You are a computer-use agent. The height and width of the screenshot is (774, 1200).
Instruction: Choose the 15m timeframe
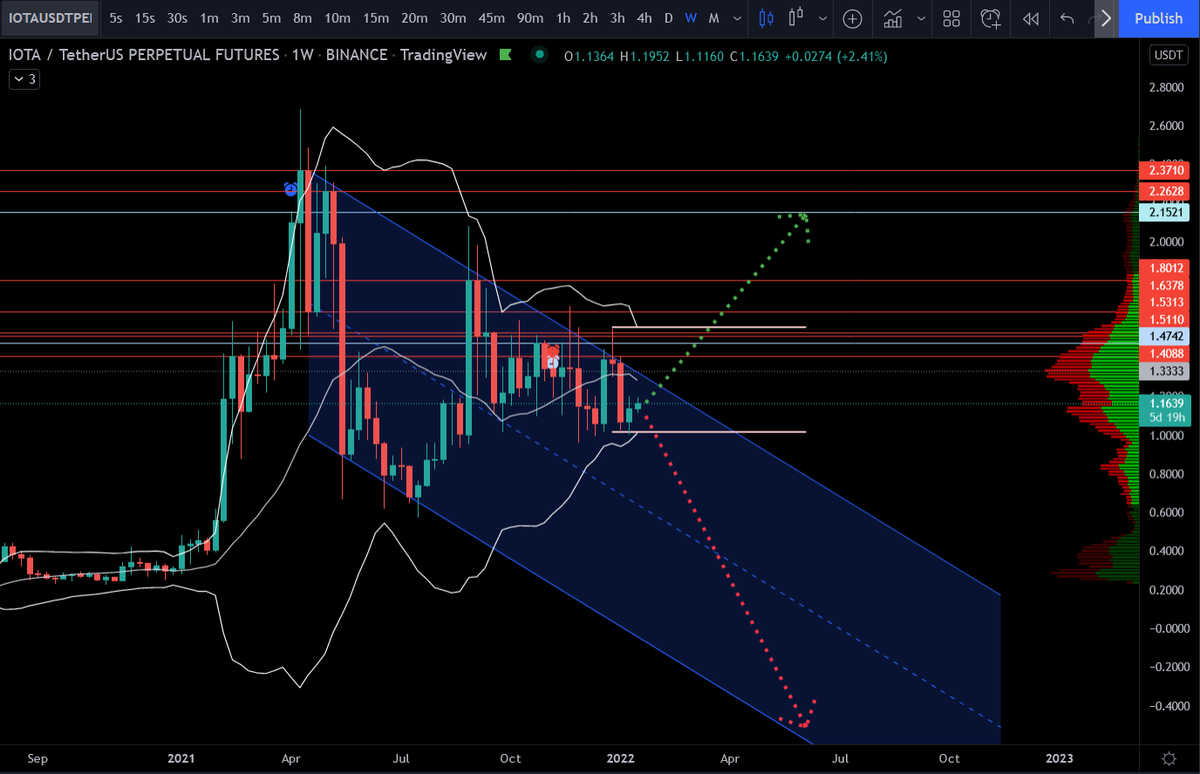376,18
